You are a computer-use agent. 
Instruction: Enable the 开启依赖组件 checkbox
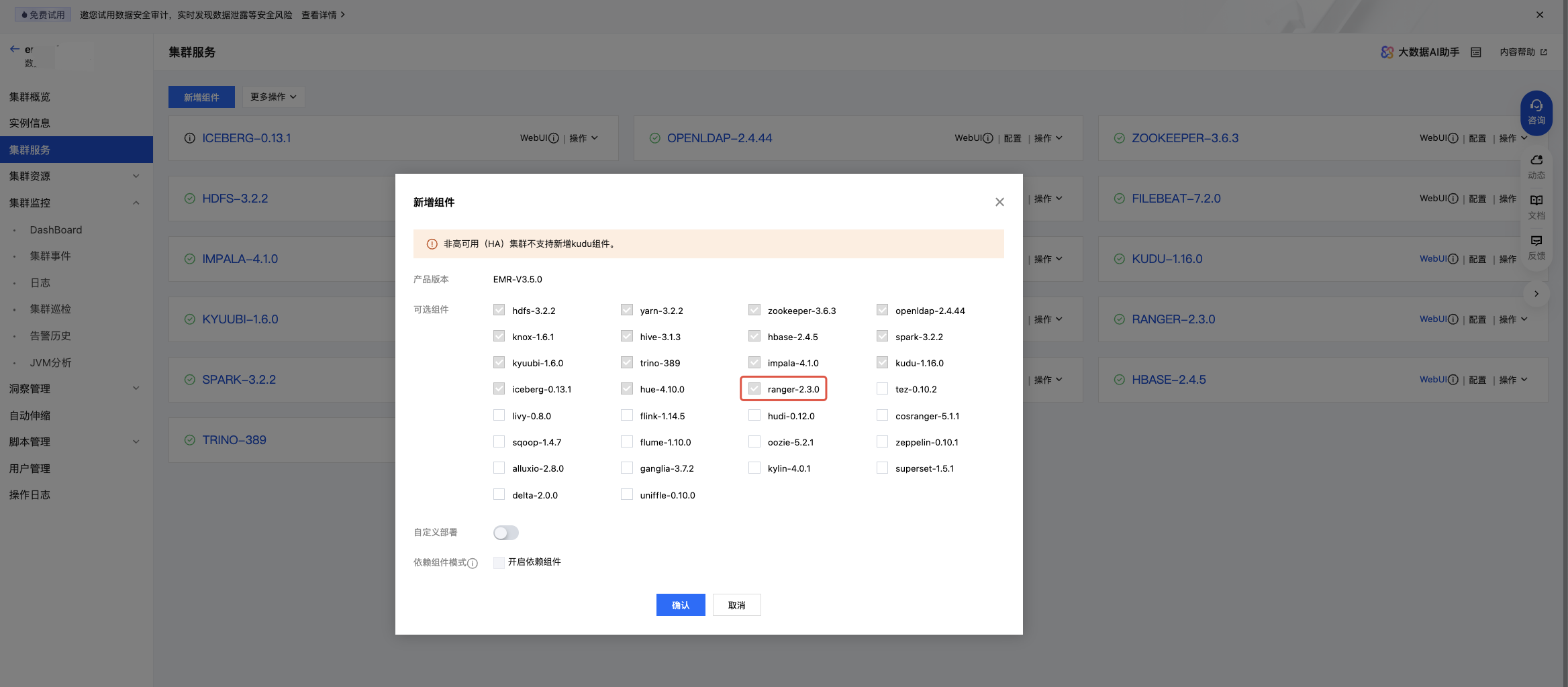pos(499,562)
